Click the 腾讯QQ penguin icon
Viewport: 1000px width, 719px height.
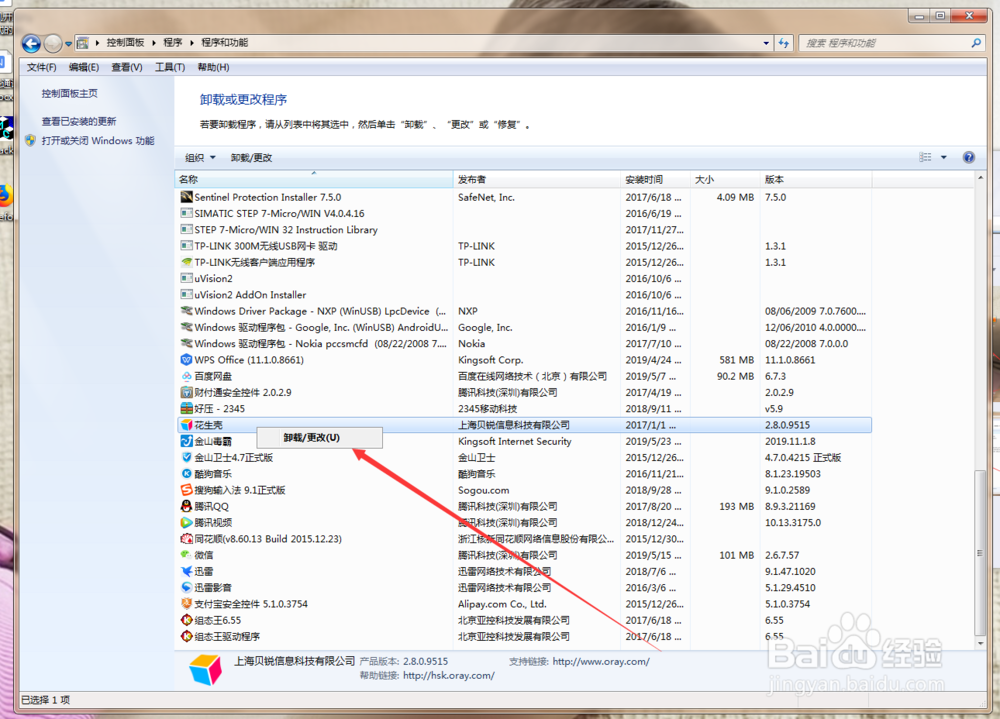[x=186, y=507]
